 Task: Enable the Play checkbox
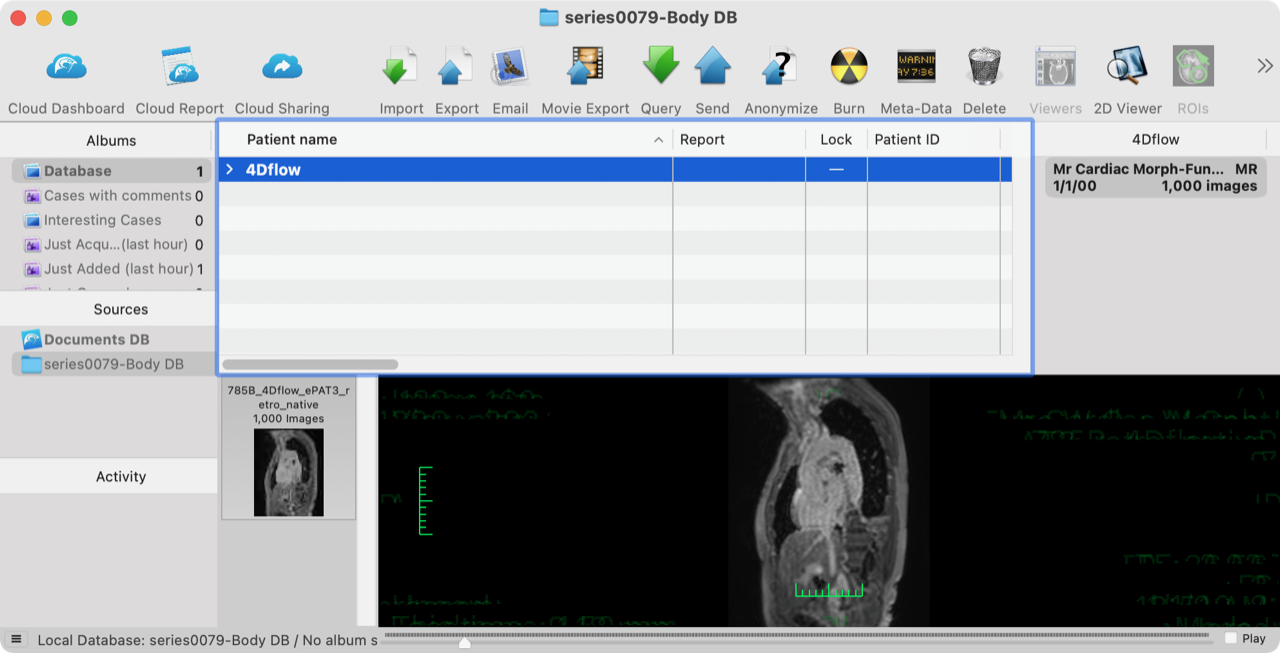tap(1230, 638)
